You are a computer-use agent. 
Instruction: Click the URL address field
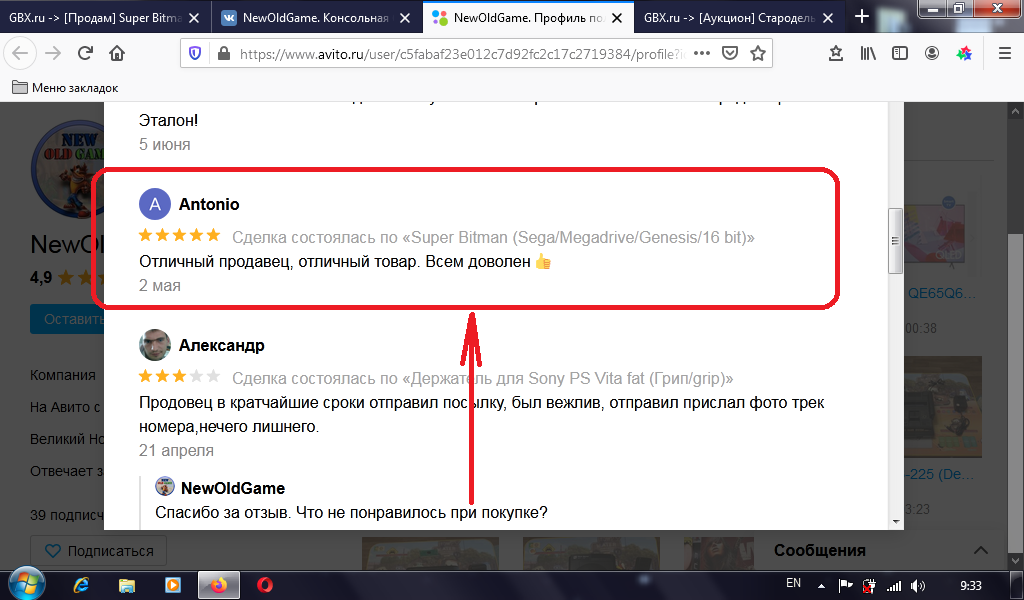(x=460, y=54)
